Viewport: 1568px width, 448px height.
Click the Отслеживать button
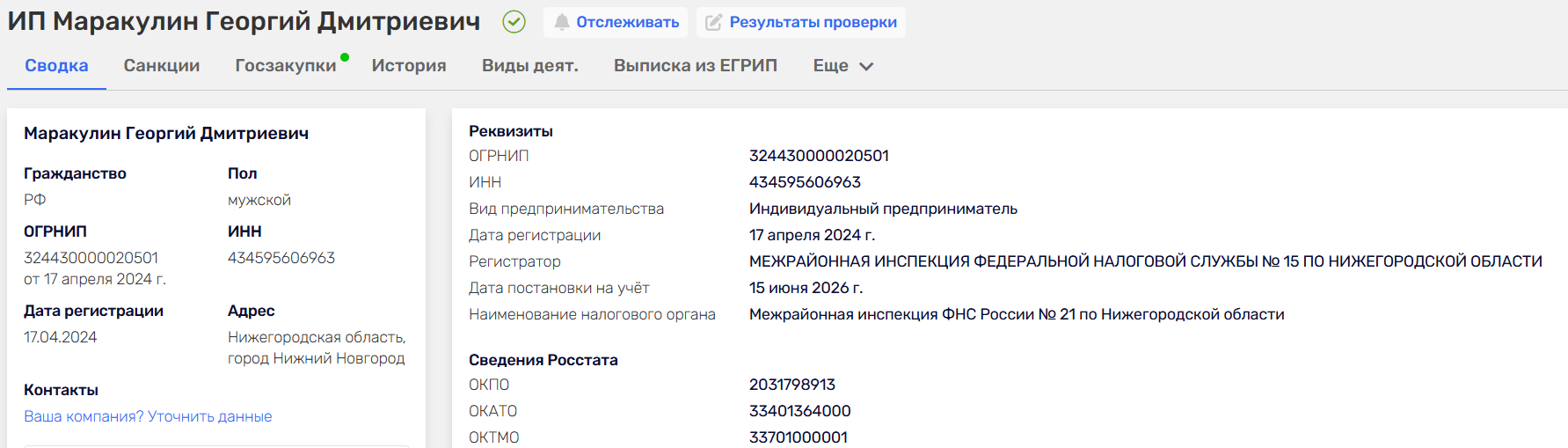(616, 22)
